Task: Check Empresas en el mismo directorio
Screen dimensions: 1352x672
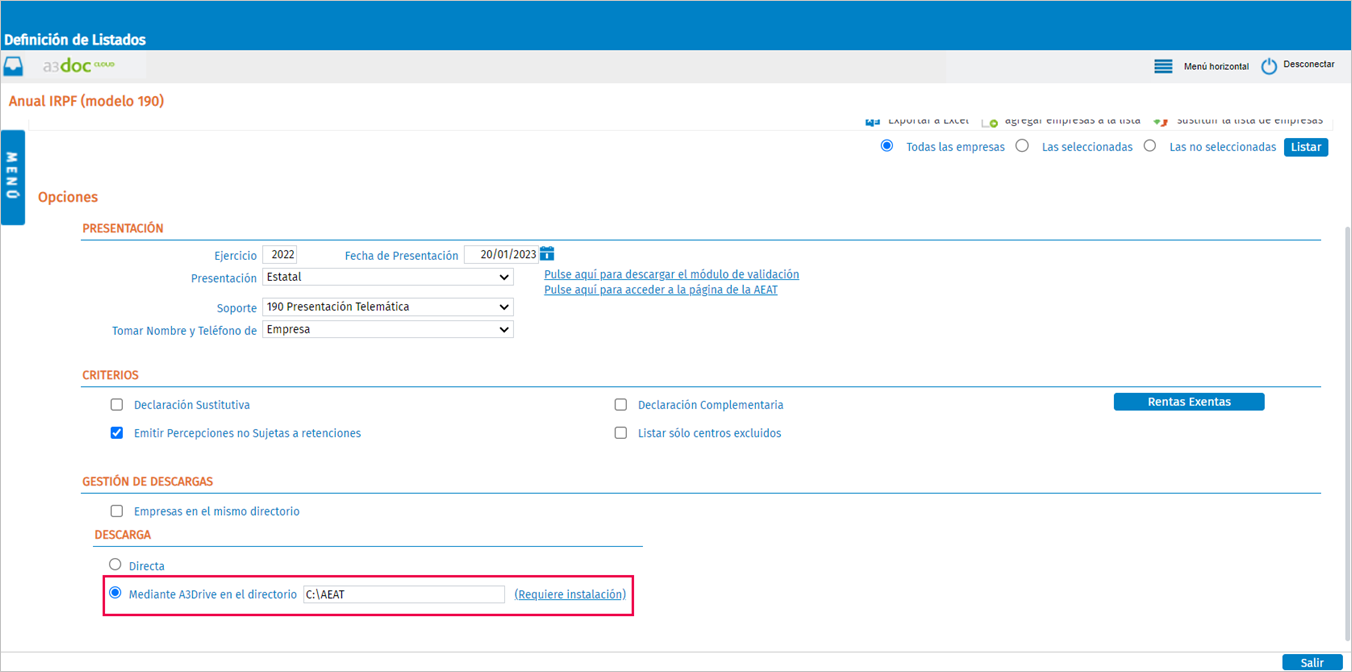Action: (117, 511)
